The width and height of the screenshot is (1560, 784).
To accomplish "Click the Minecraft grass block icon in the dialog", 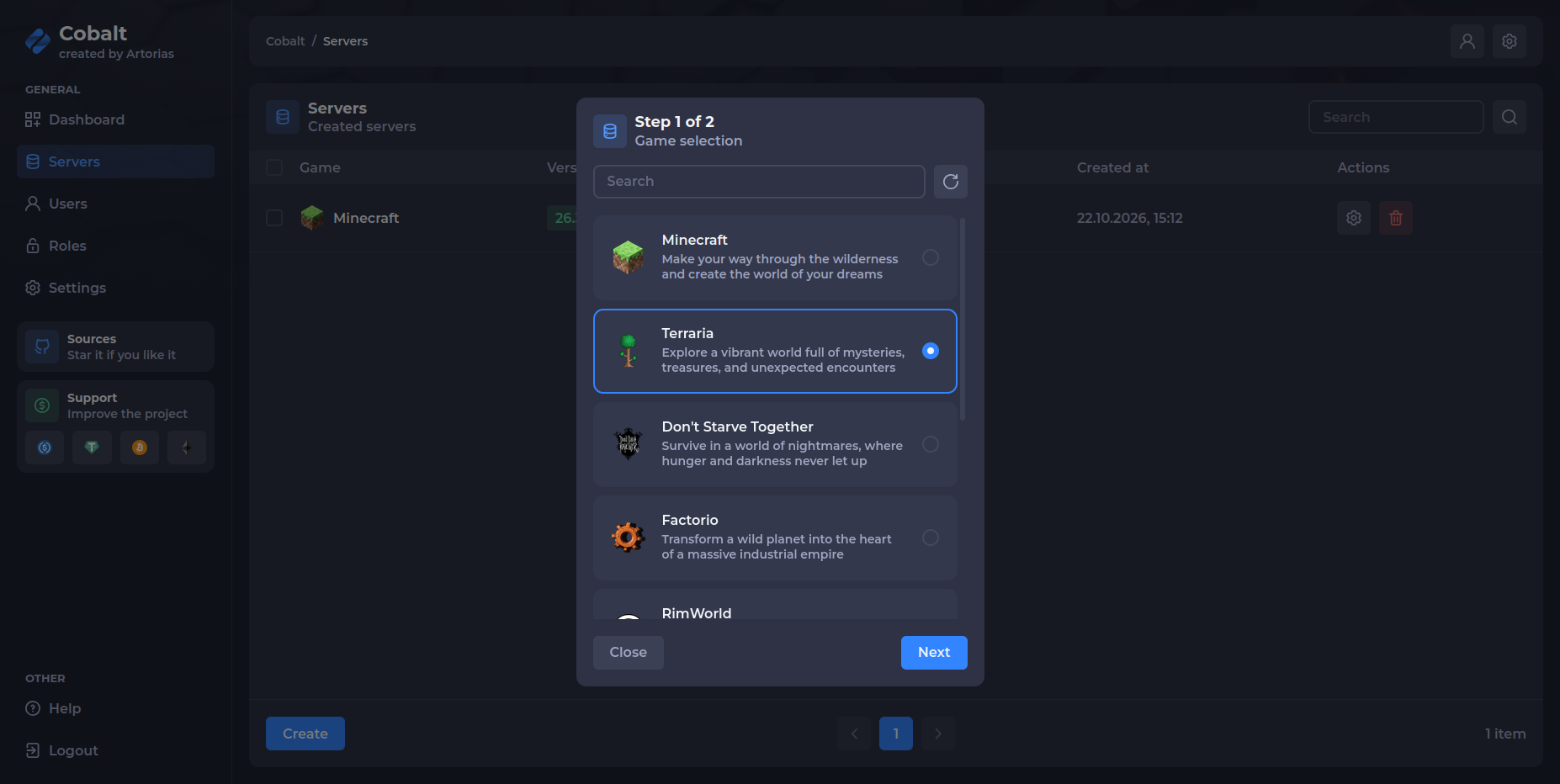I will (628, 257).
